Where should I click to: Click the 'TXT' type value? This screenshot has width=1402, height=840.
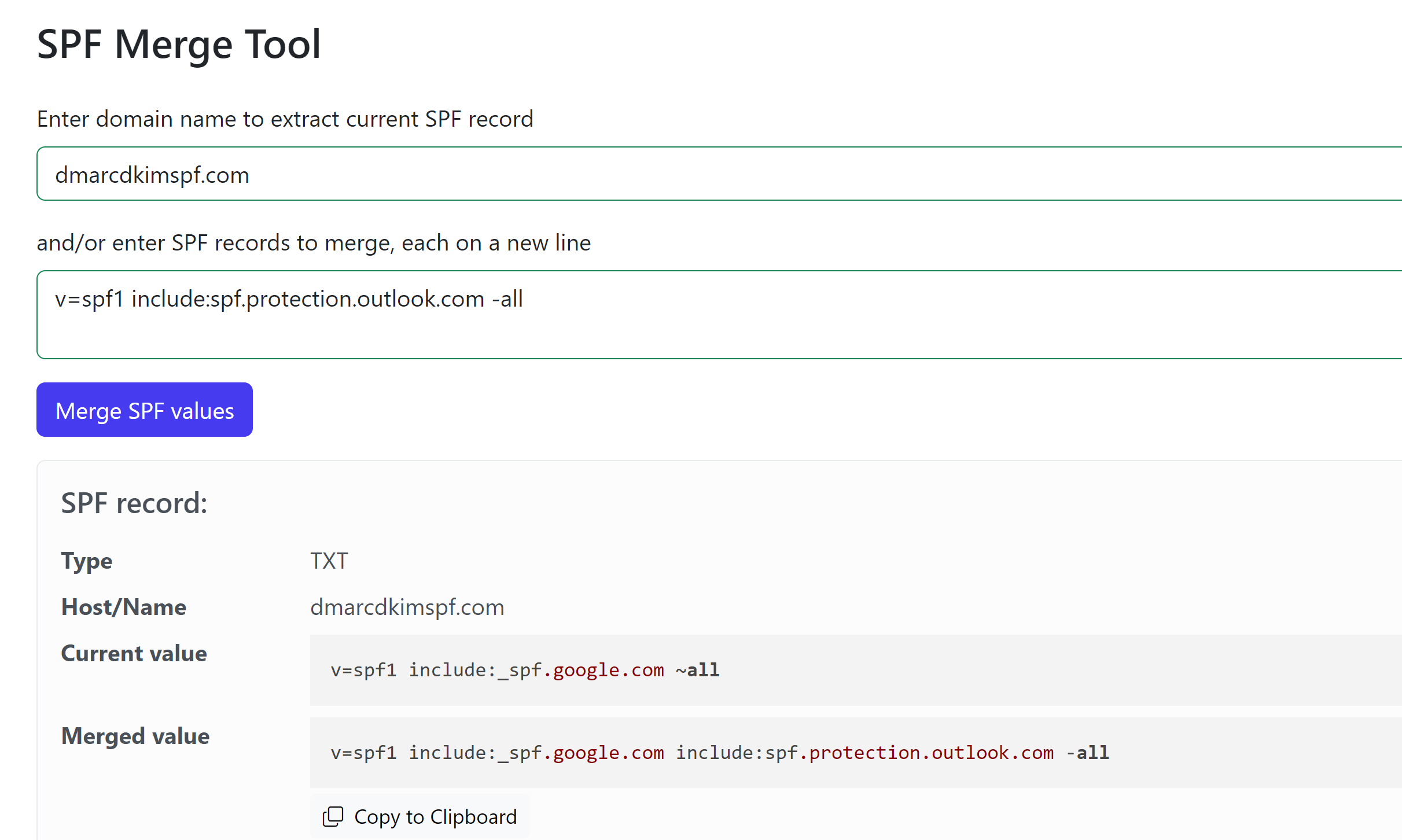[329, 561]
